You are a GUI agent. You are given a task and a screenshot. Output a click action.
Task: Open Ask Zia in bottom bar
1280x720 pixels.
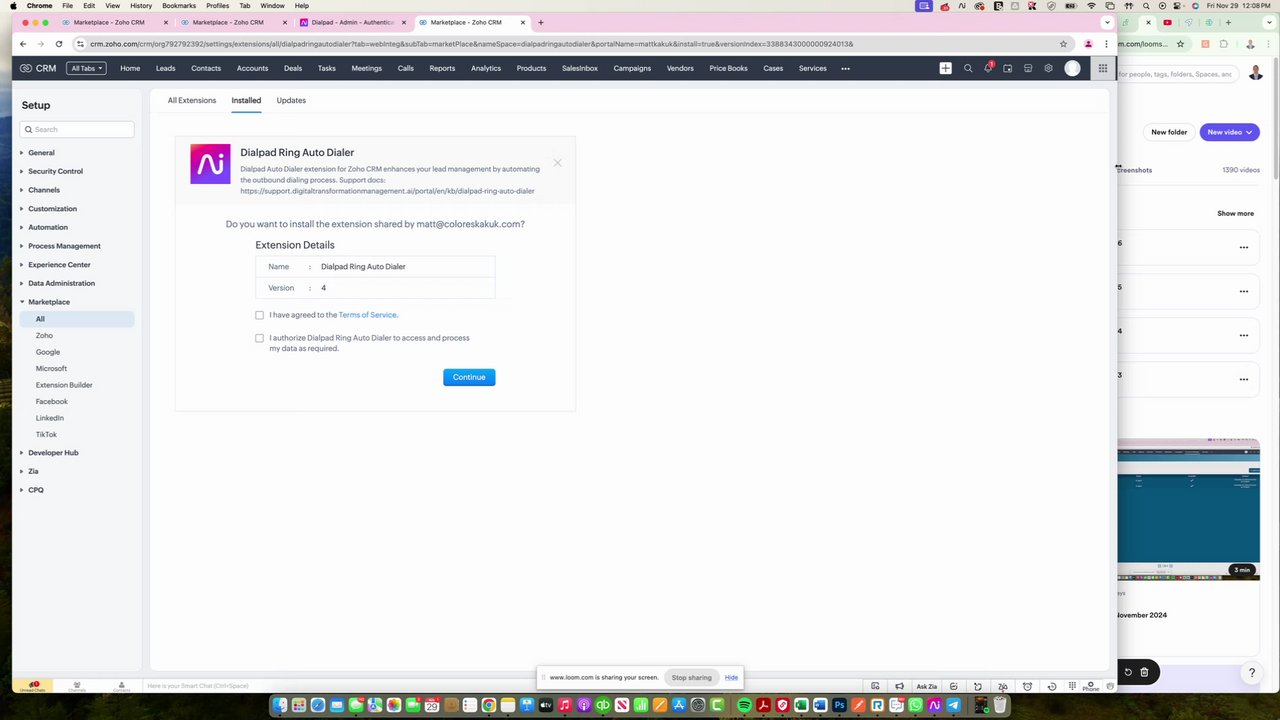[927, 686]
